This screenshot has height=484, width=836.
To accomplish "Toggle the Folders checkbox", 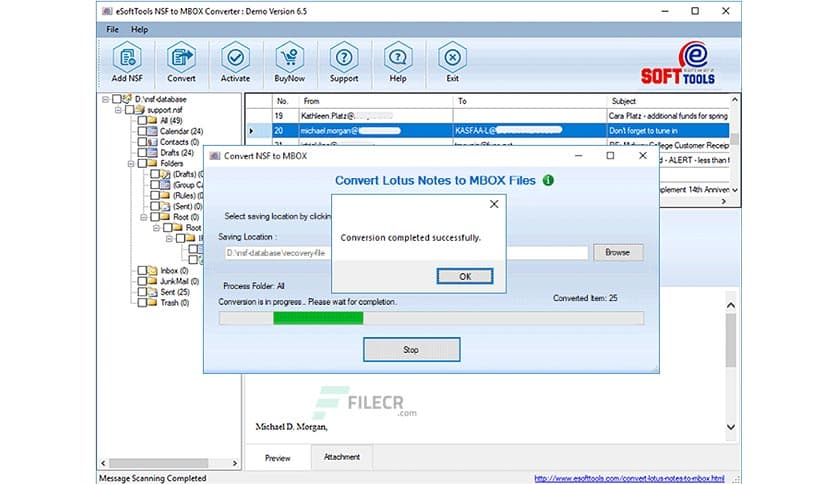I will coord(142,163).
